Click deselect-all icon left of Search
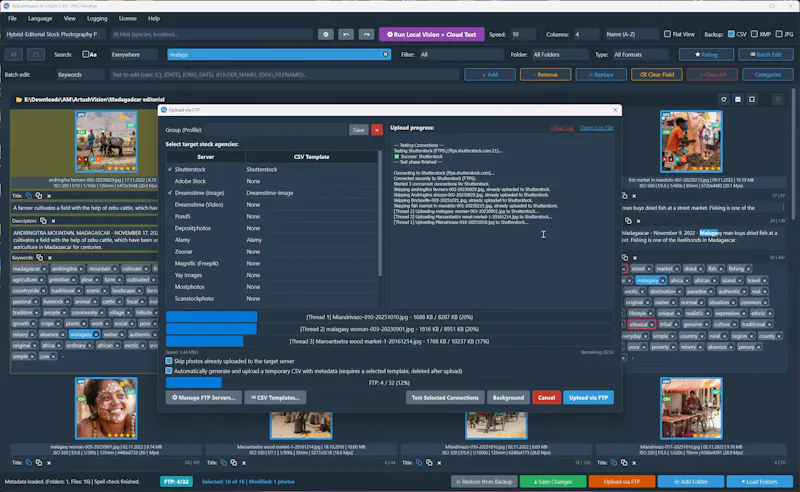This screenshot has height=492, width=800. tap(35, 54)
